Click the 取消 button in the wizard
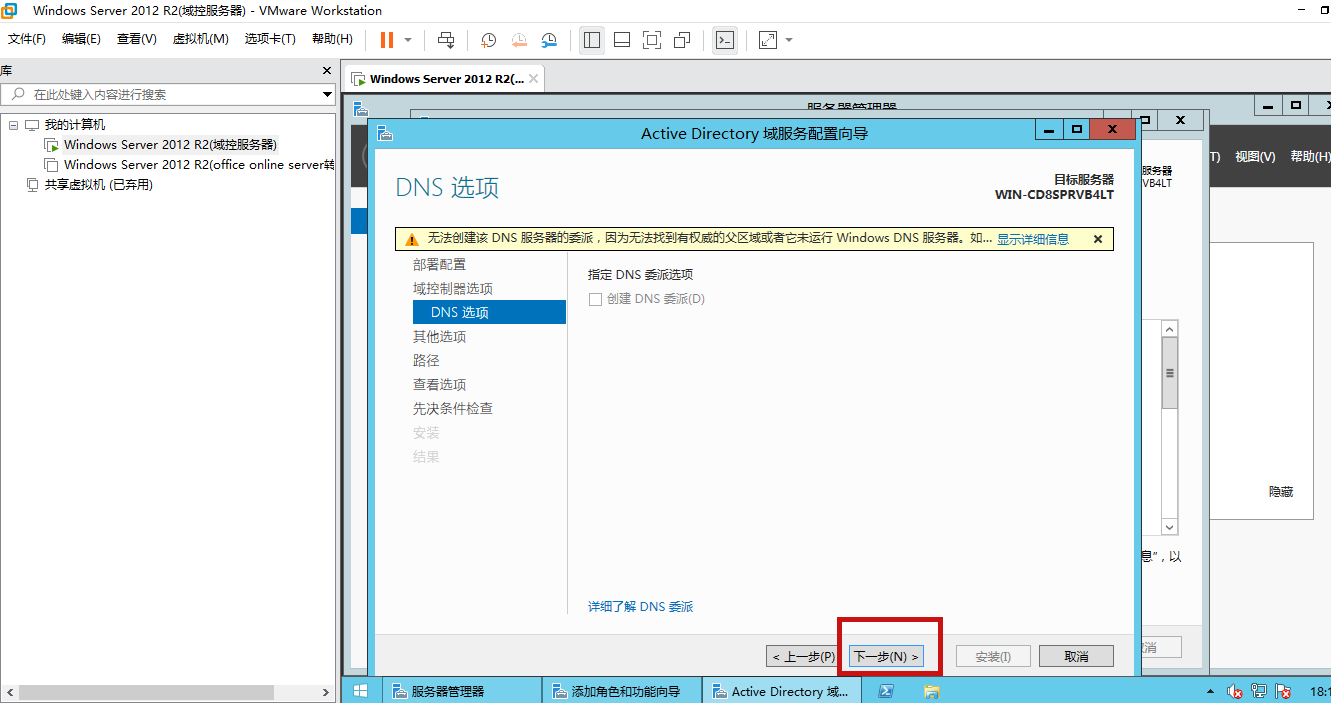 coord(1076,657)
